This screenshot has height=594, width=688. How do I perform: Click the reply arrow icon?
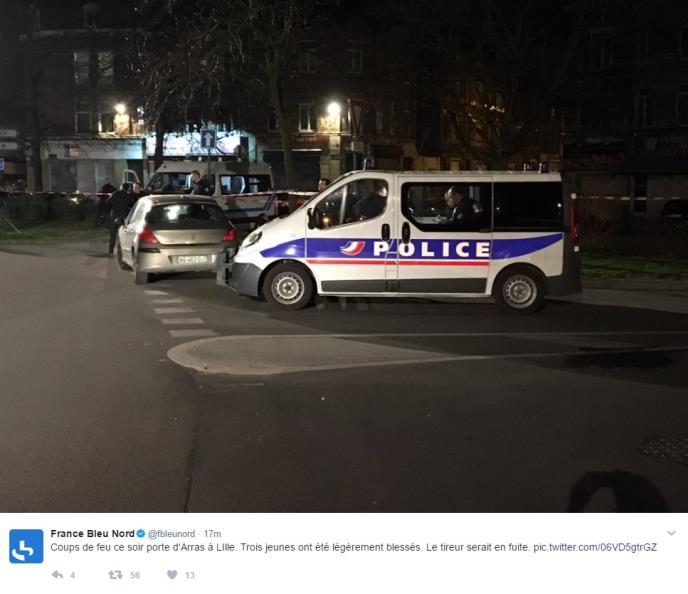click(x=57, y=575)
